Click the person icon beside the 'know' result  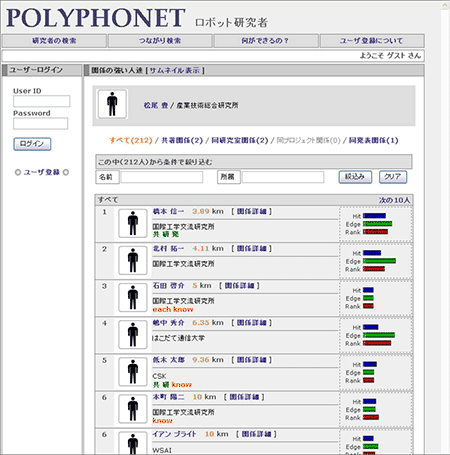click(133, 409)
